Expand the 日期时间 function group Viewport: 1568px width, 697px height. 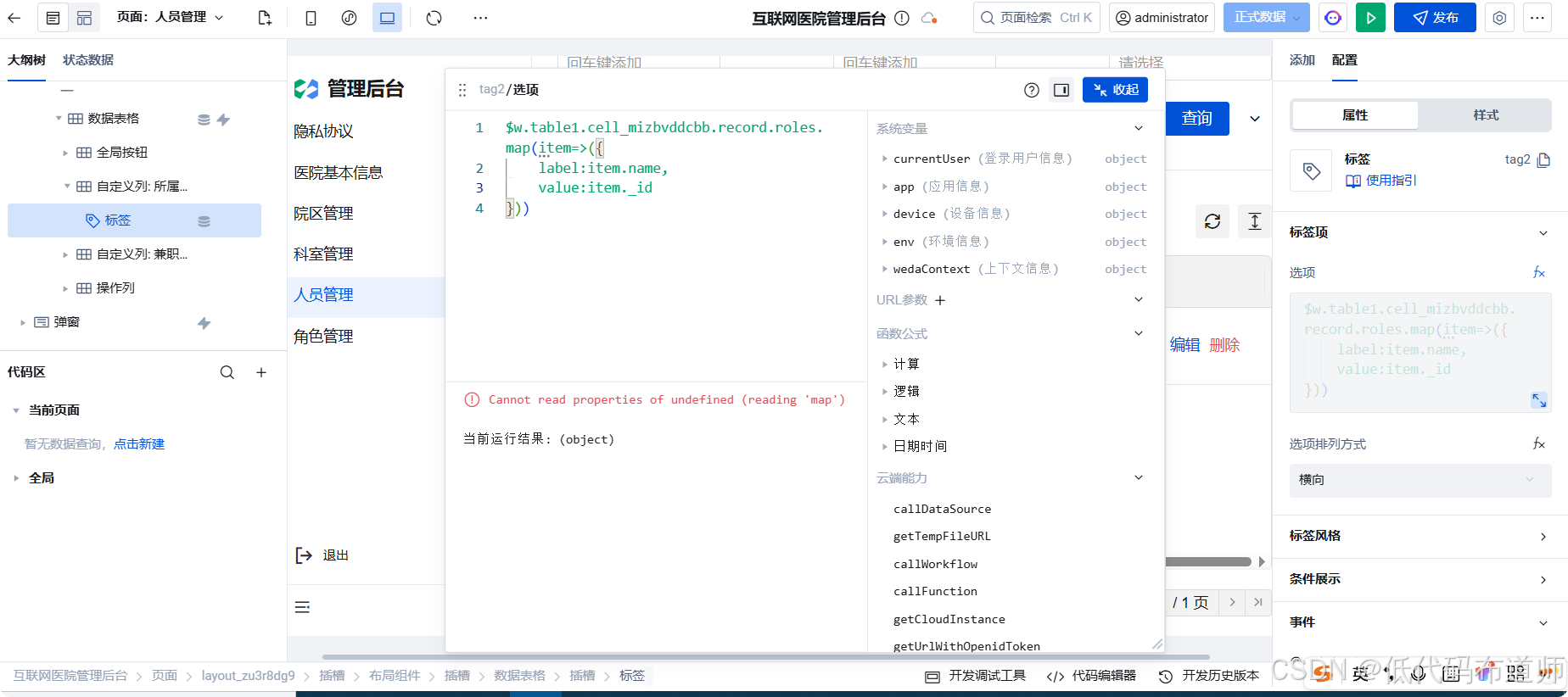pos(884,446)
